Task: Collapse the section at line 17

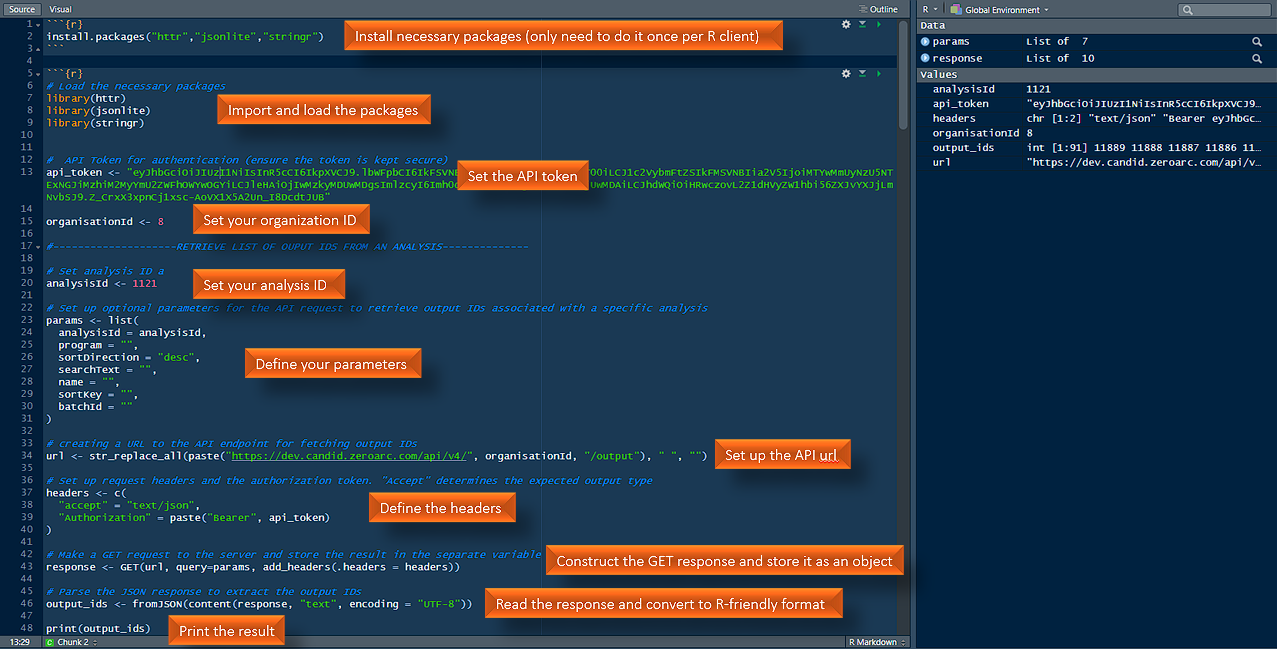Action: point(36,246)
